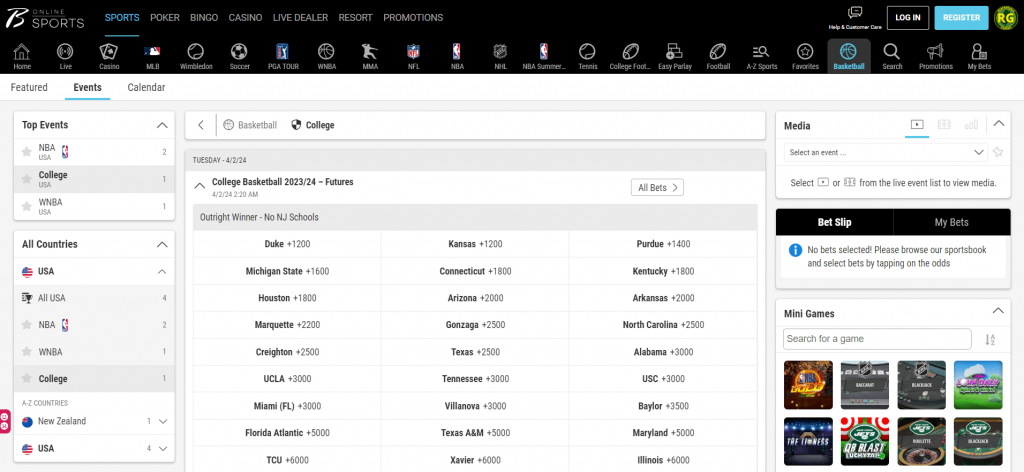Open the Select an event dropdown

point(886,152)
